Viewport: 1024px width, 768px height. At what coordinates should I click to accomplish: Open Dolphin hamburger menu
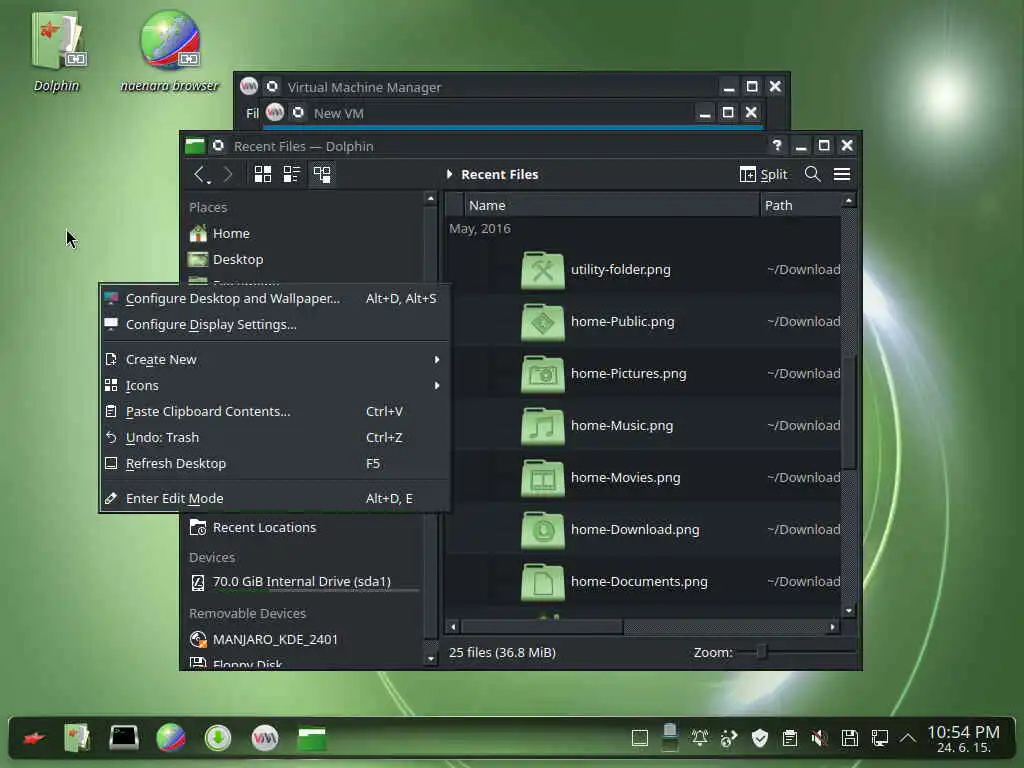[842, 174]
